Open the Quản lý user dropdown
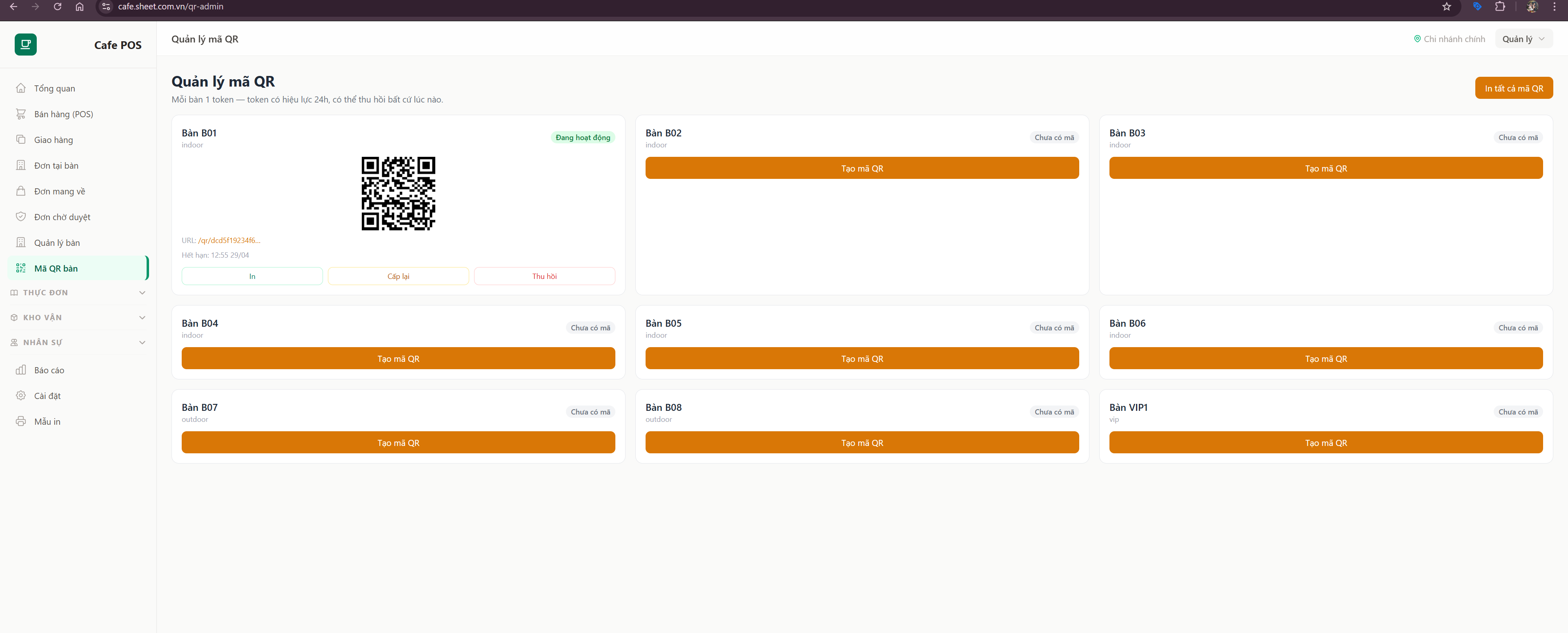The image size is (1568, 633). pyautogui.click(x=1523, y=39)
